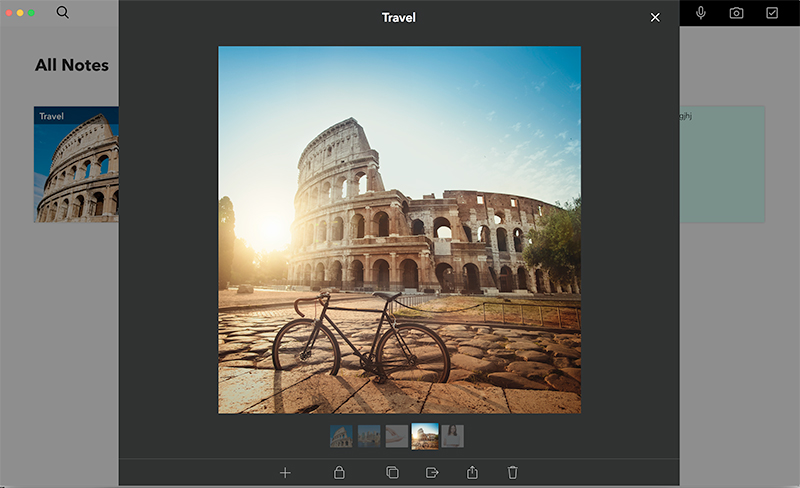Select the third pale thumbnail in the strip

(396, 436)
